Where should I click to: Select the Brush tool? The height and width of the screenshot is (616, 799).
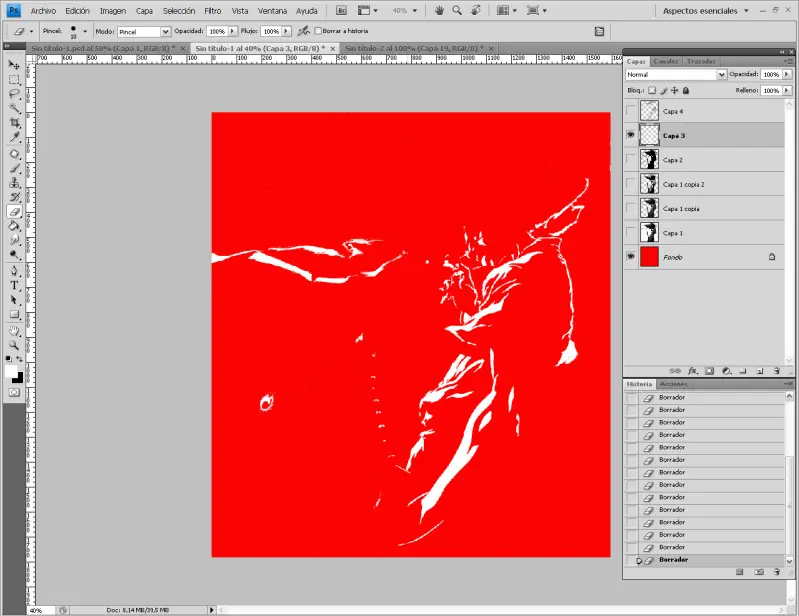tap(14, 168)
